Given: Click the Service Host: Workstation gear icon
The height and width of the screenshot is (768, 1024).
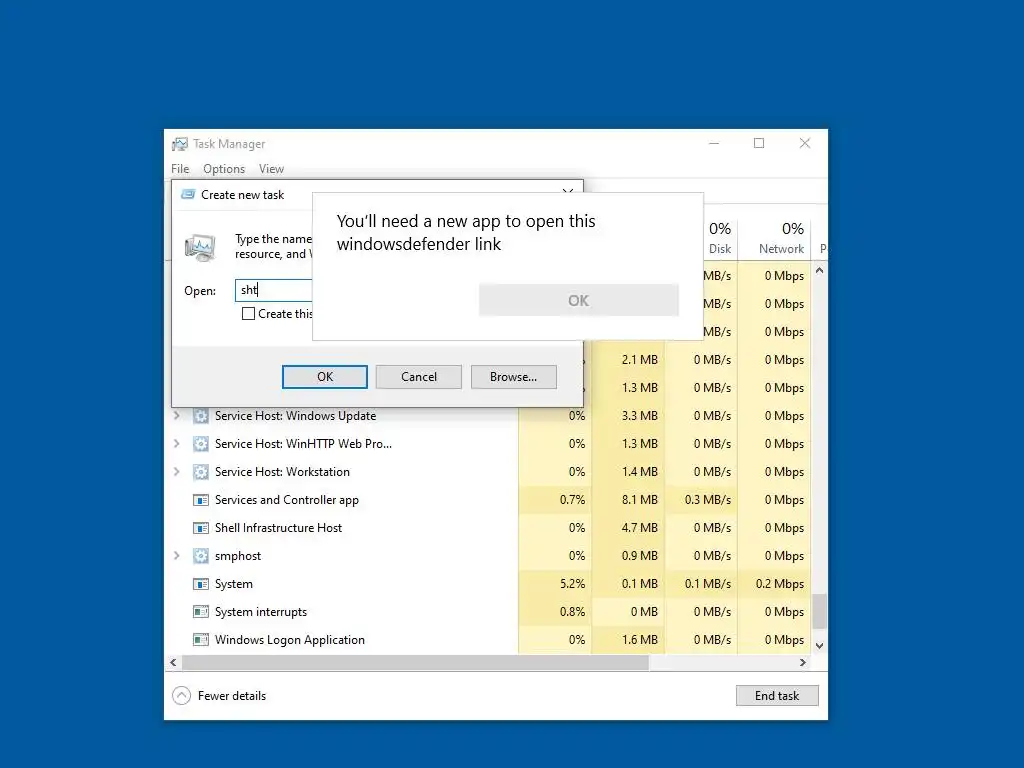Looking at the screenshot, I should [200, 472].
